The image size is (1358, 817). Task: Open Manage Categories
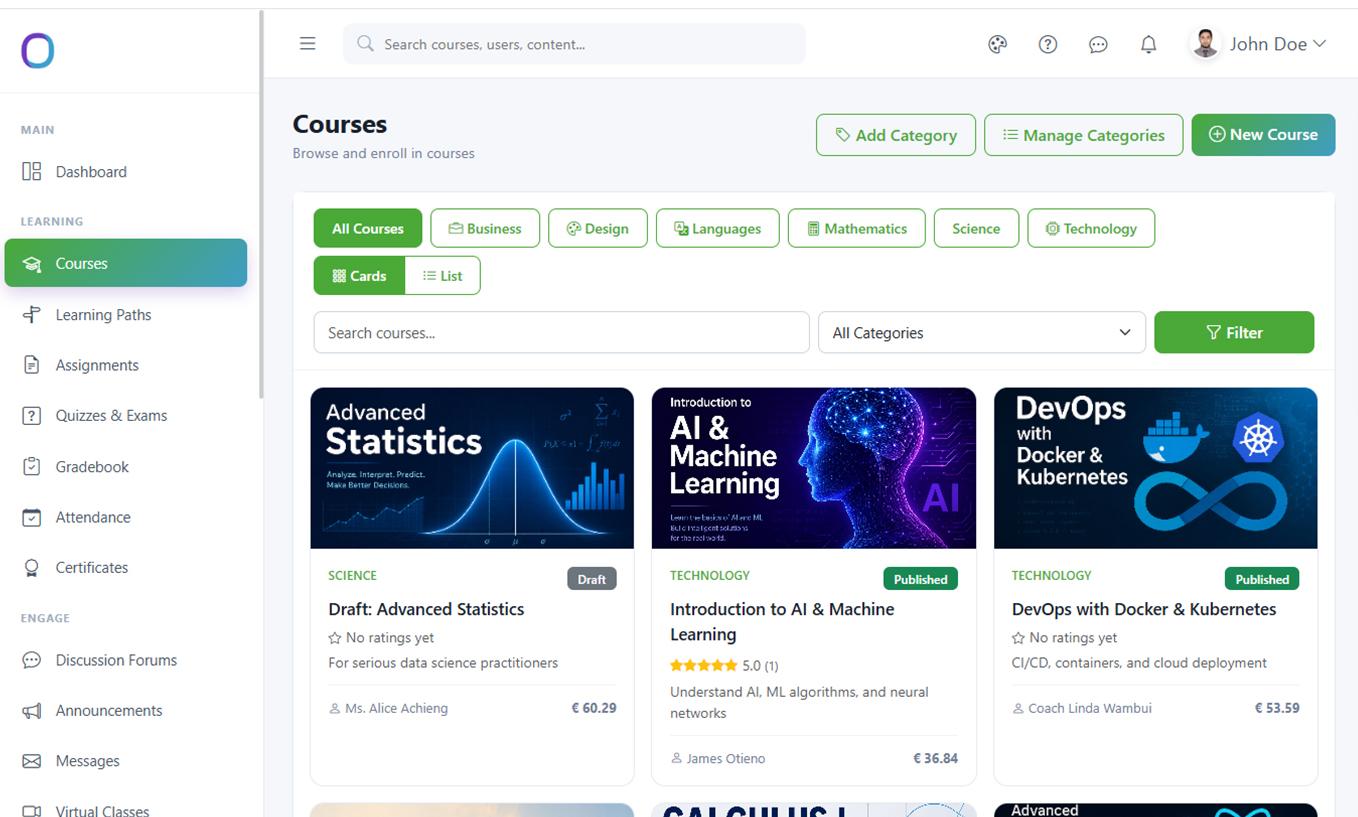click(1084, 135)
